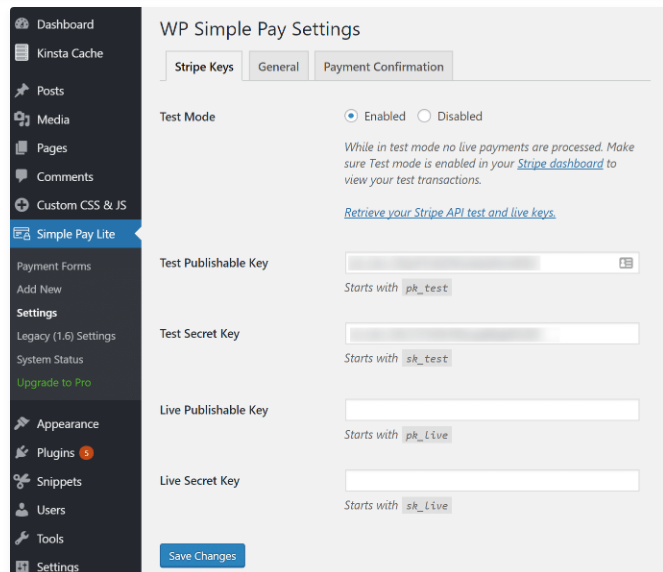This screenshot has width=663, height=572.
Task: Click the Save Changes button
Action: pos(202,556)
